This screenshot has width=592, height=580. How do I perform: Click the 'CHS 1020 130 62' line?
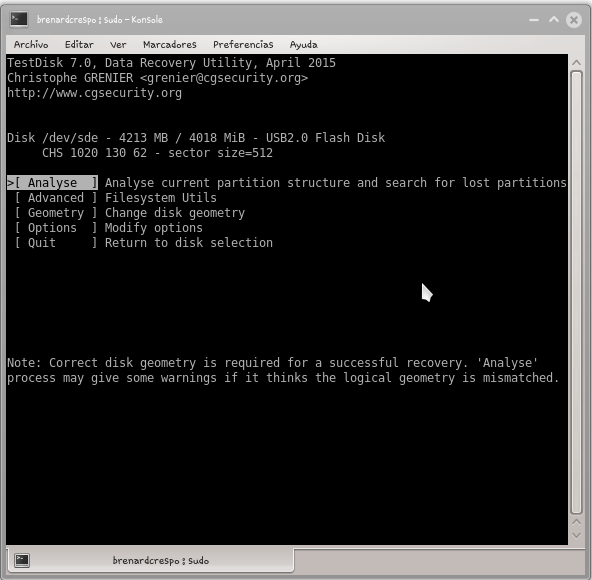pyautogui.click(x=157, y=153)
